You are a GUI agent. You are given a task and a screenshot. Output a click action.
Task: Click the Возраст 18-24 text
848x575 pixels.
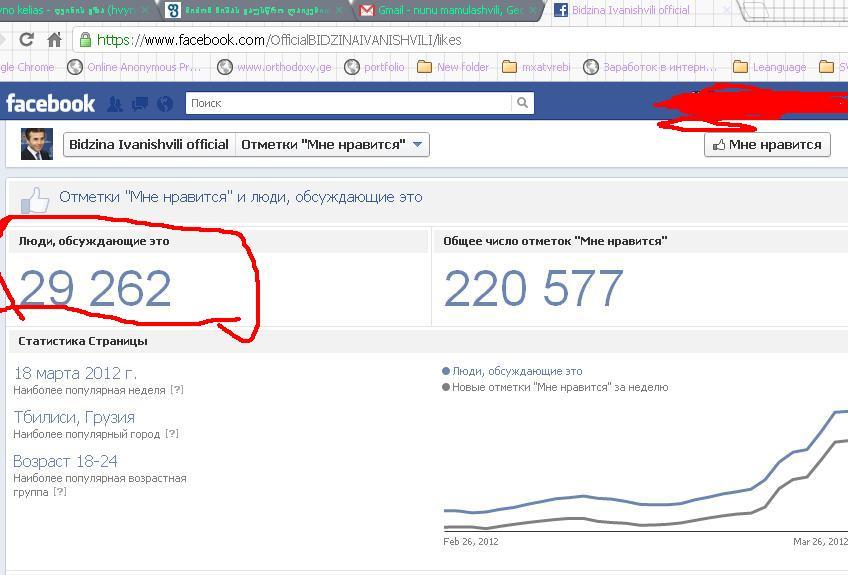[65, 461]
